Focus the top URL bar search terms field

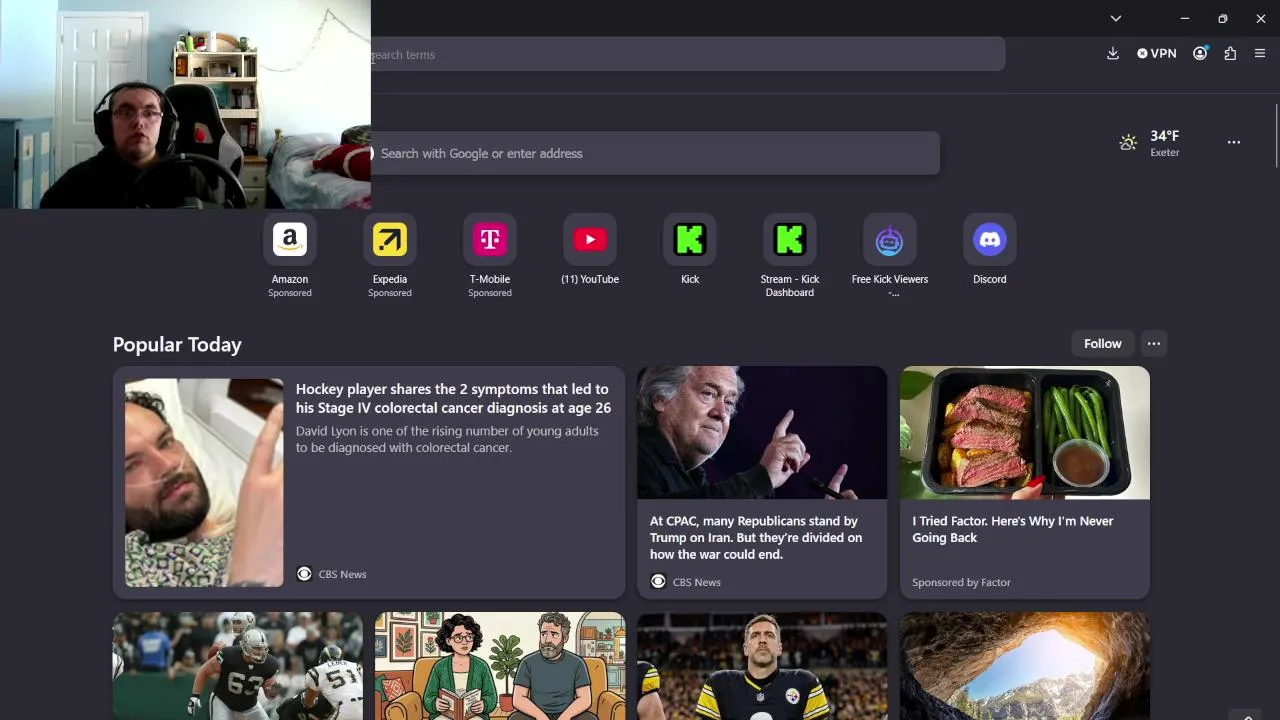(687, 55)
